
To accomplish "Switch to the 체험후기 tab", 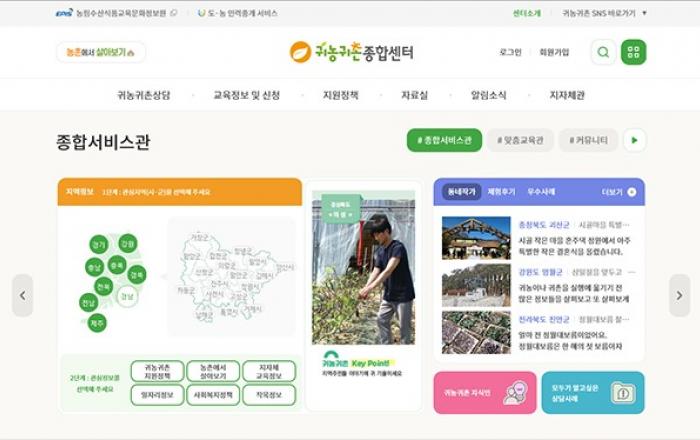I will tap(501, 191).
